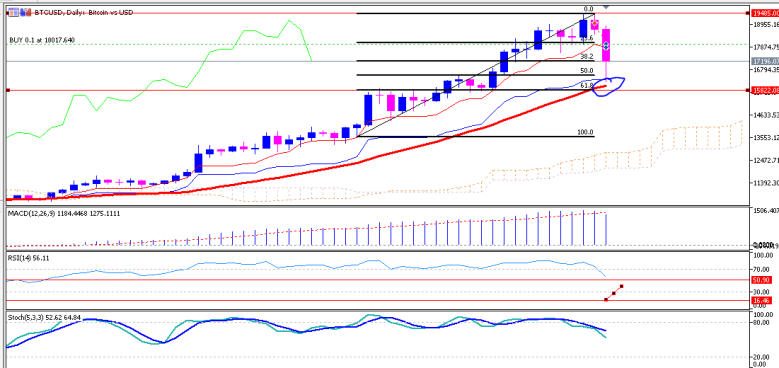
Task: Select the diagonal Fibonacci base trendline
Action: 477,74
